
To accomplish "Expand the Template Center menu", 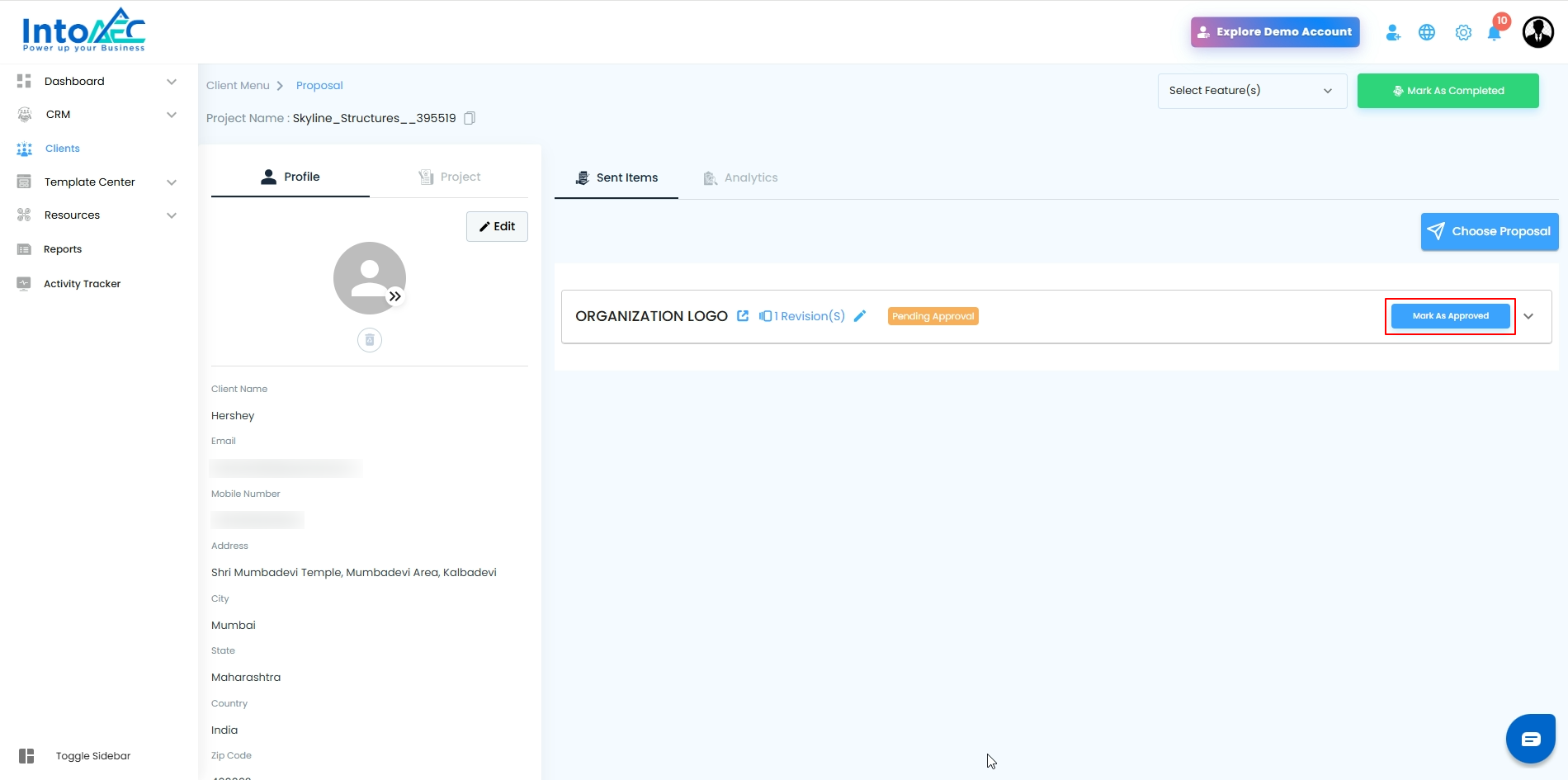I will [172, 182].
